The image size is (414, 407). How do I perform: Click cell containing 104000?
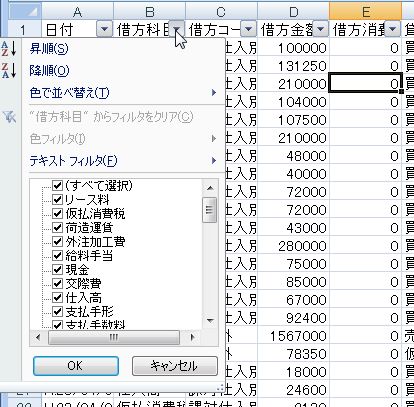[x=293, y=102]
